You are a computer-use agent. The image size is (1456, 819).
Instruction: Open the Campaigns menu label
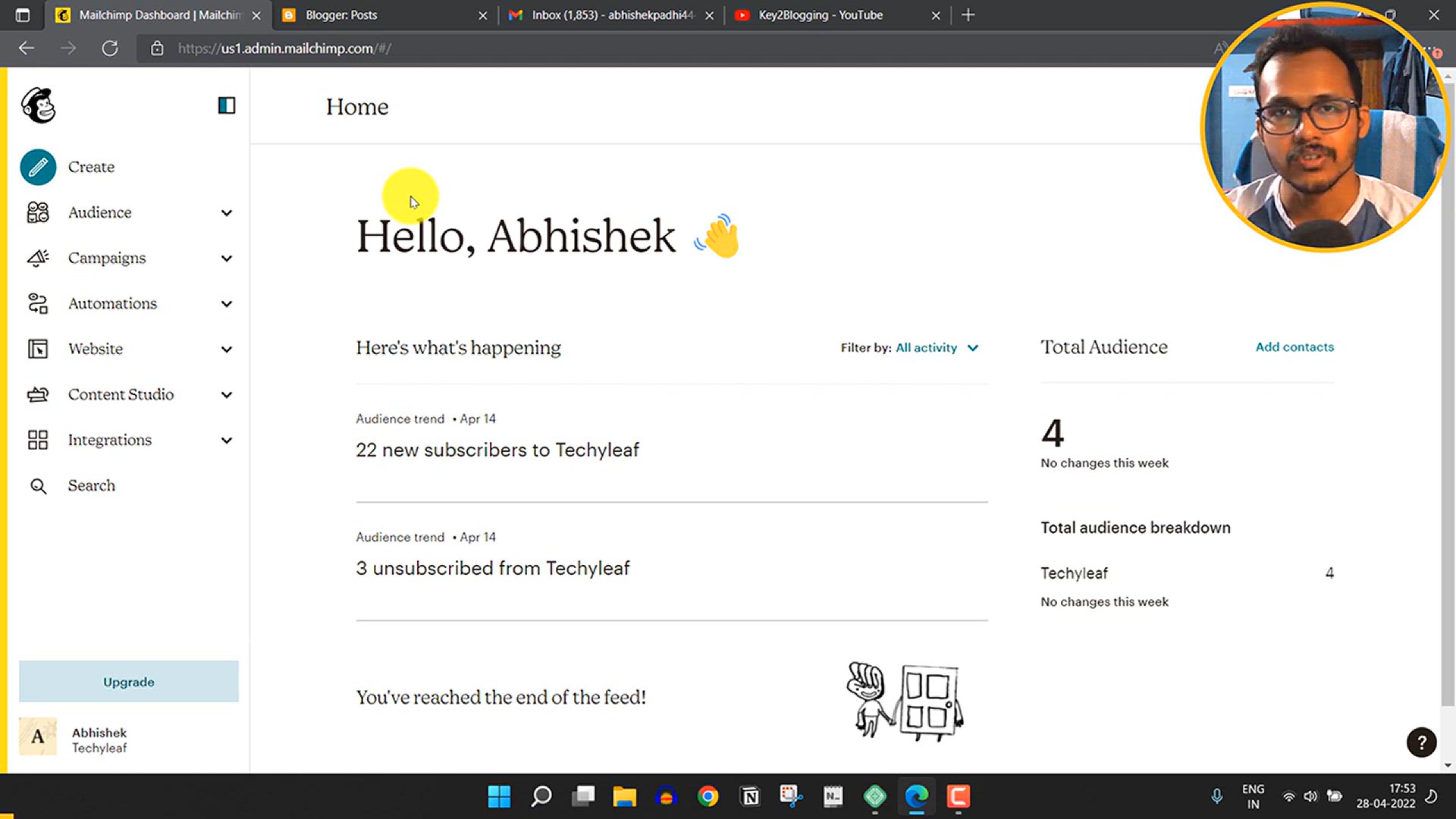(107, 258)
